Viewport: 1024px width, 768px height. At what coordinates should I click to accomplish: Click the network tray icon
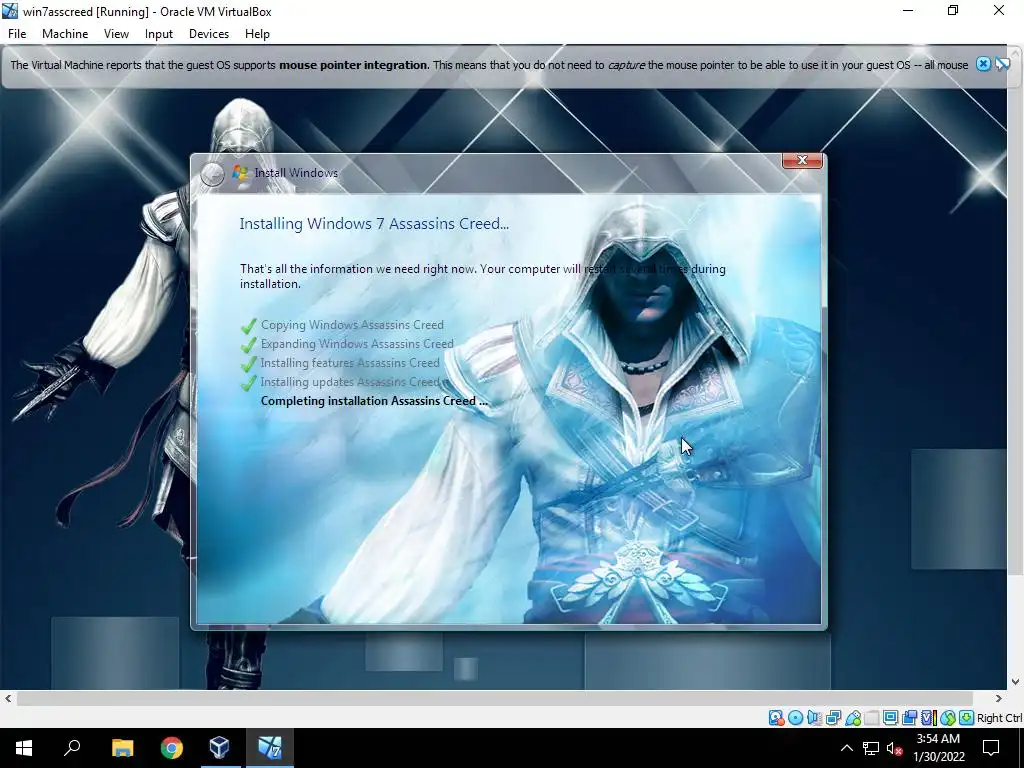[x=871, y=748]
